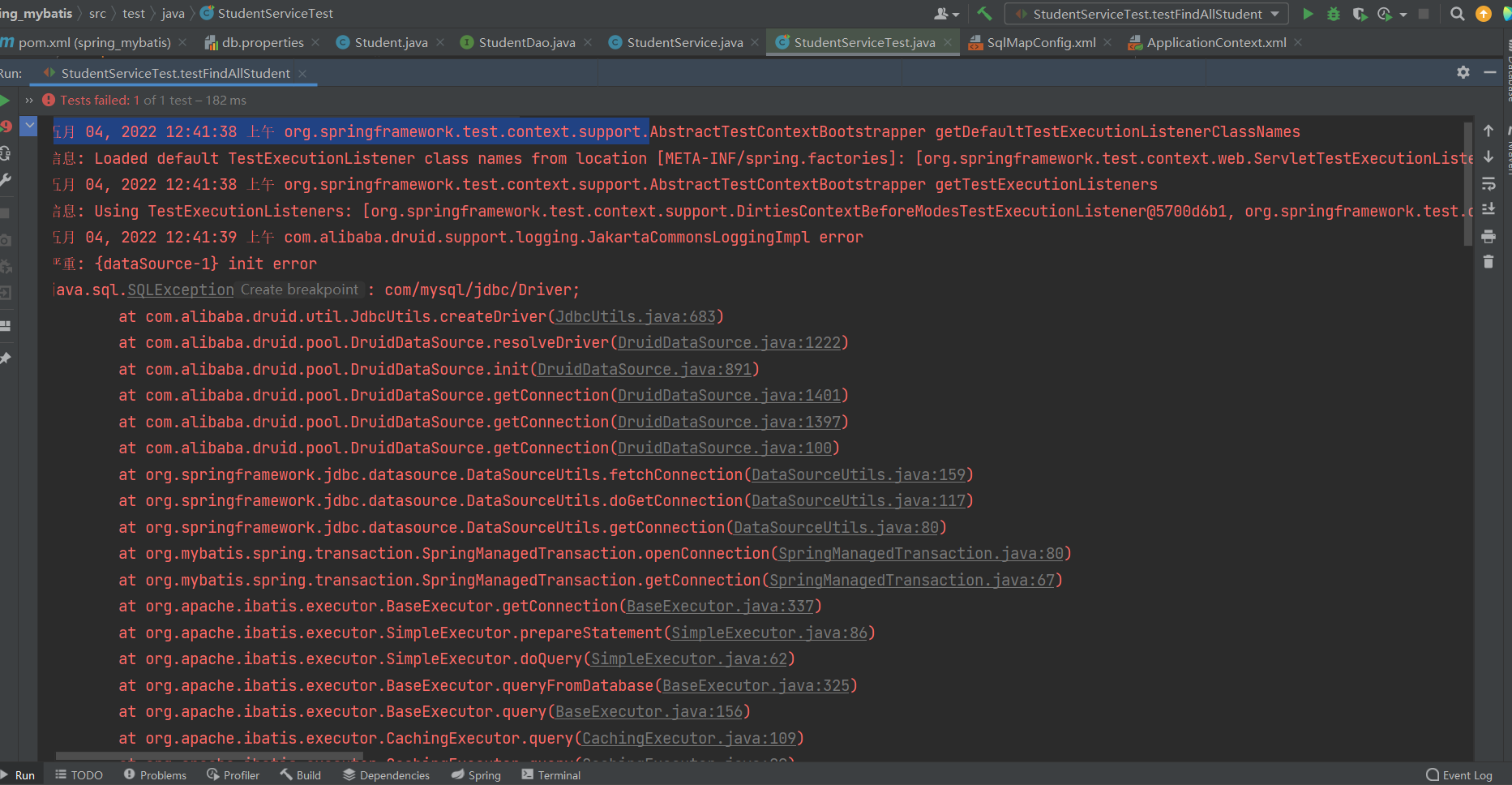Click the layout restore icon in Run sidebar
1512x785 pixels.
coord(5,325)
